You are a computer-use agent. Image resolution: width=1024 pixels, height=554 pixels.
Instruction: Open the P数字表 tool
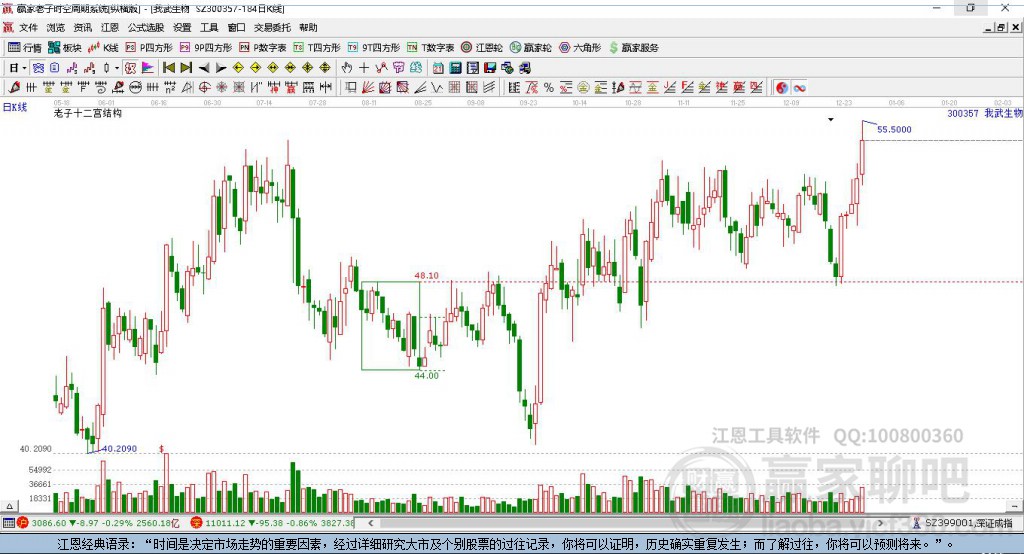point(263,48)
